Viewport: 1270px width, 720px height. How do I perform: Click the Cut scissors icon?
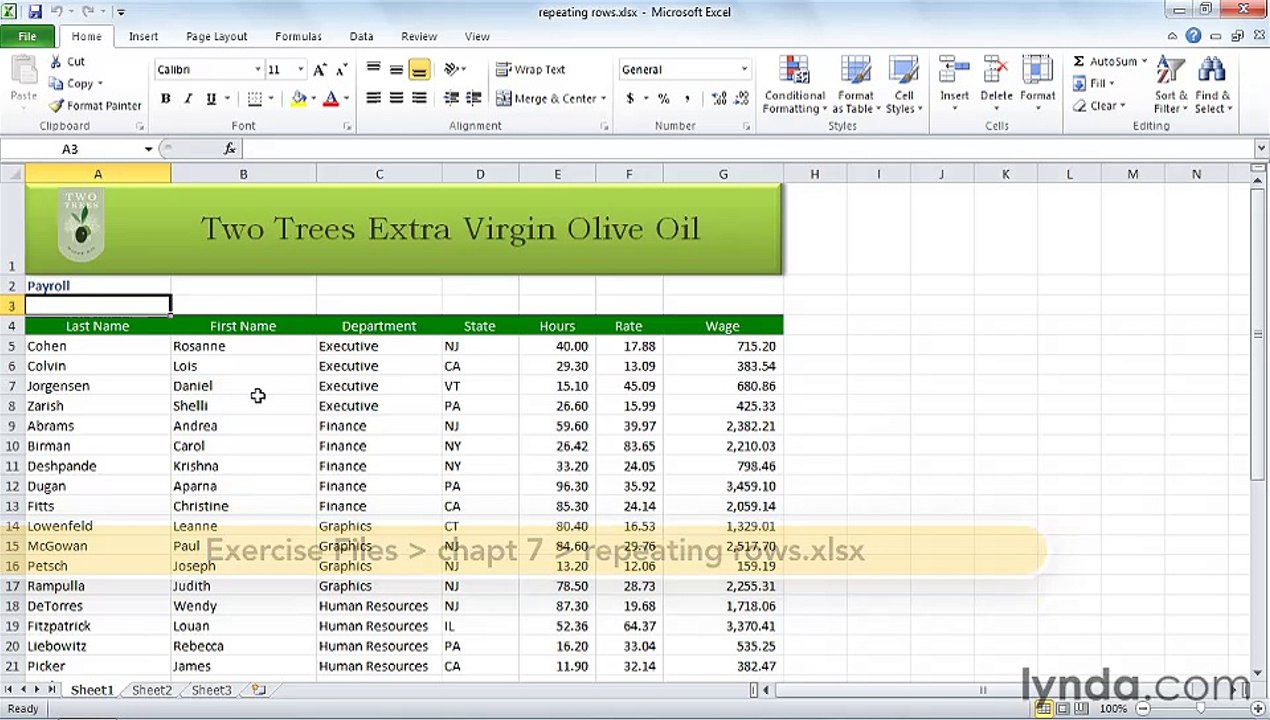(56, 62)
